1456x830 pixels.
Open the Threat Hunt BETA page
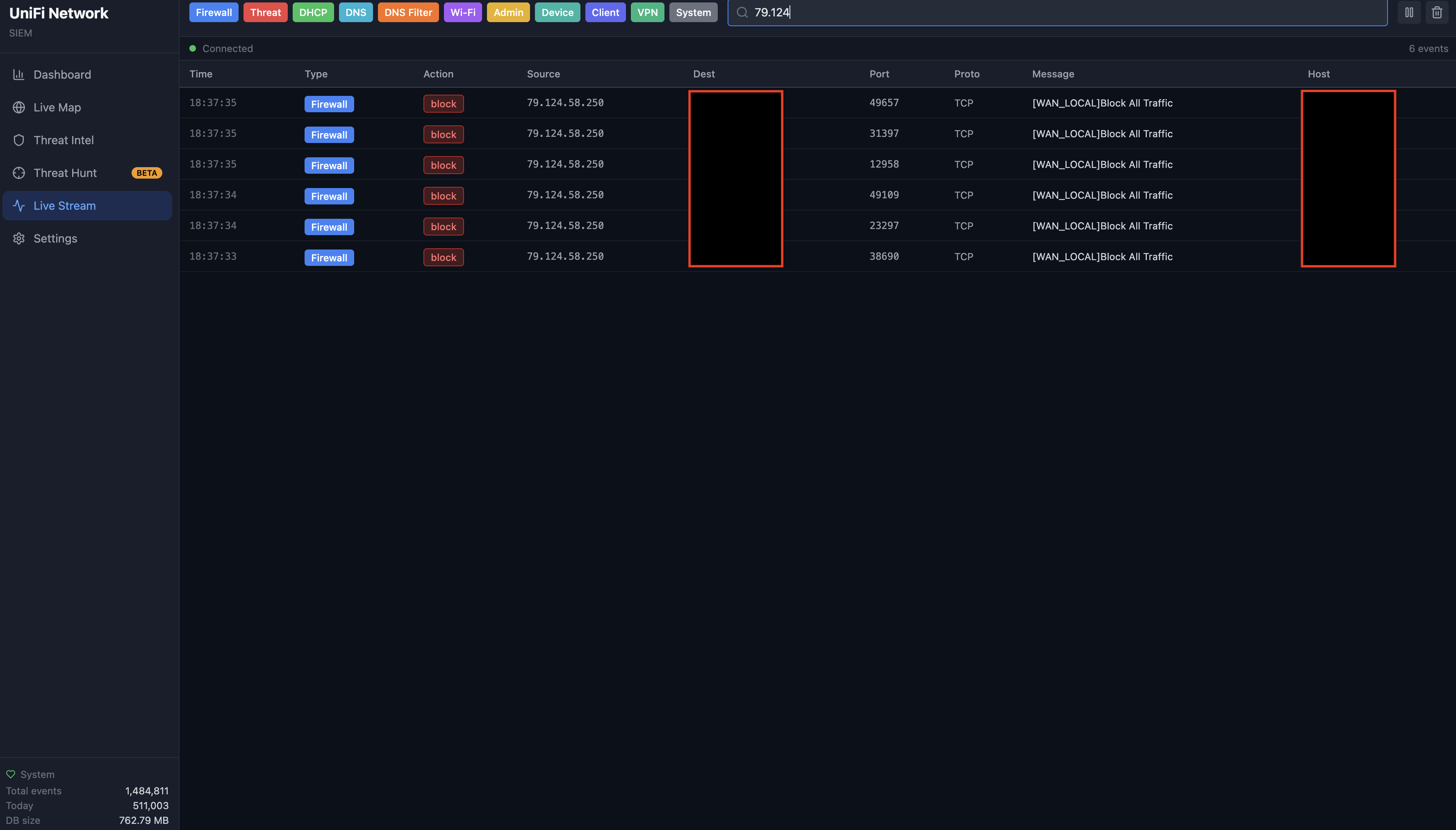coord(65,173)
